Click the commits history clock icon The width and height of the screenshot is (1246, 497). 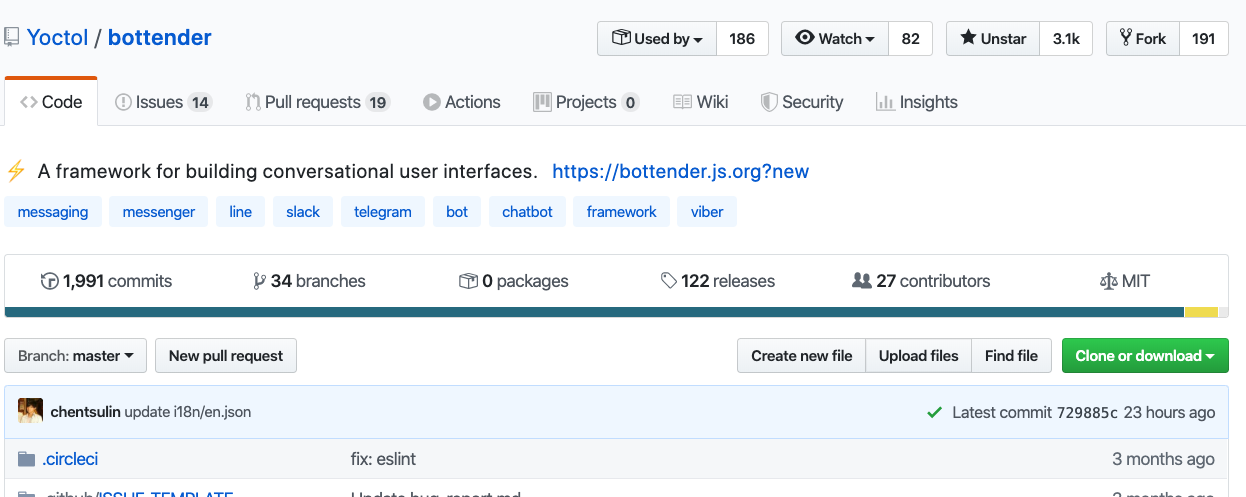[49, 282]
